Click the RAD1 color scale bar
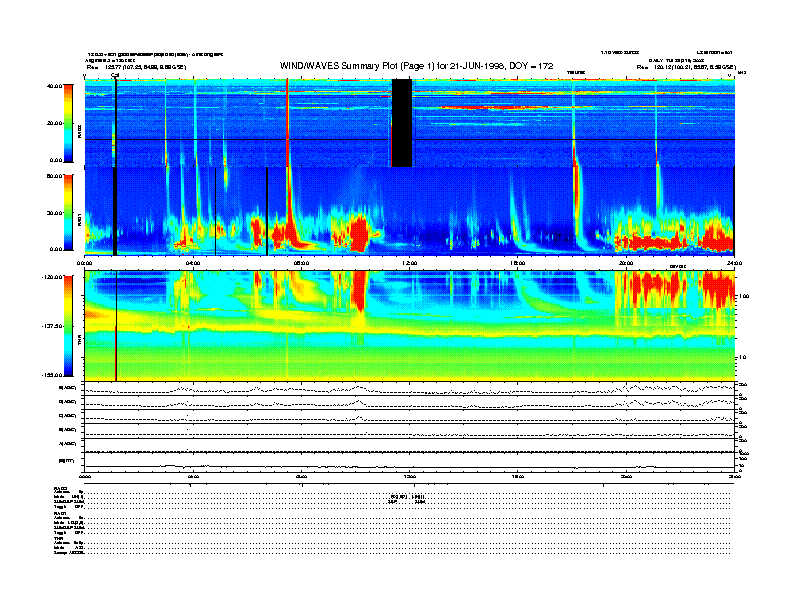This screenshot has width=792, height=612. [x=68, y=212]
